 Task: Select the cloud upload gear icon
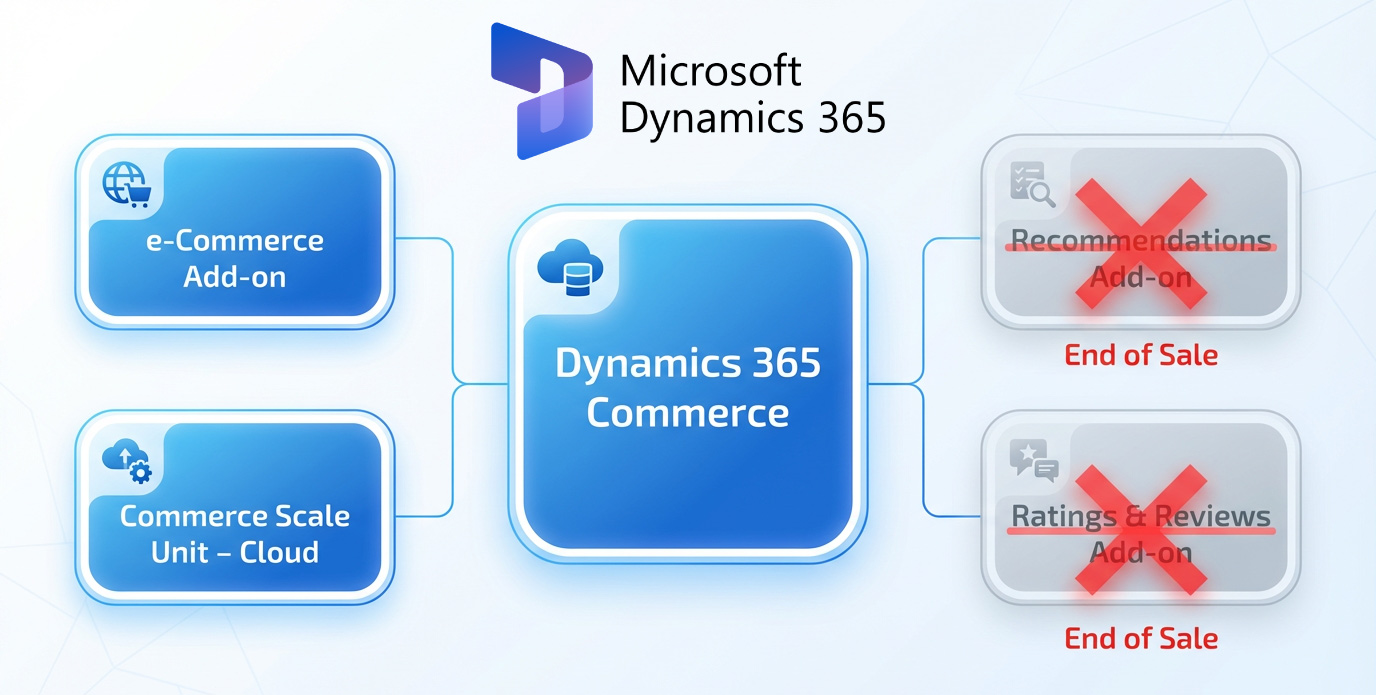click(126, 462)
